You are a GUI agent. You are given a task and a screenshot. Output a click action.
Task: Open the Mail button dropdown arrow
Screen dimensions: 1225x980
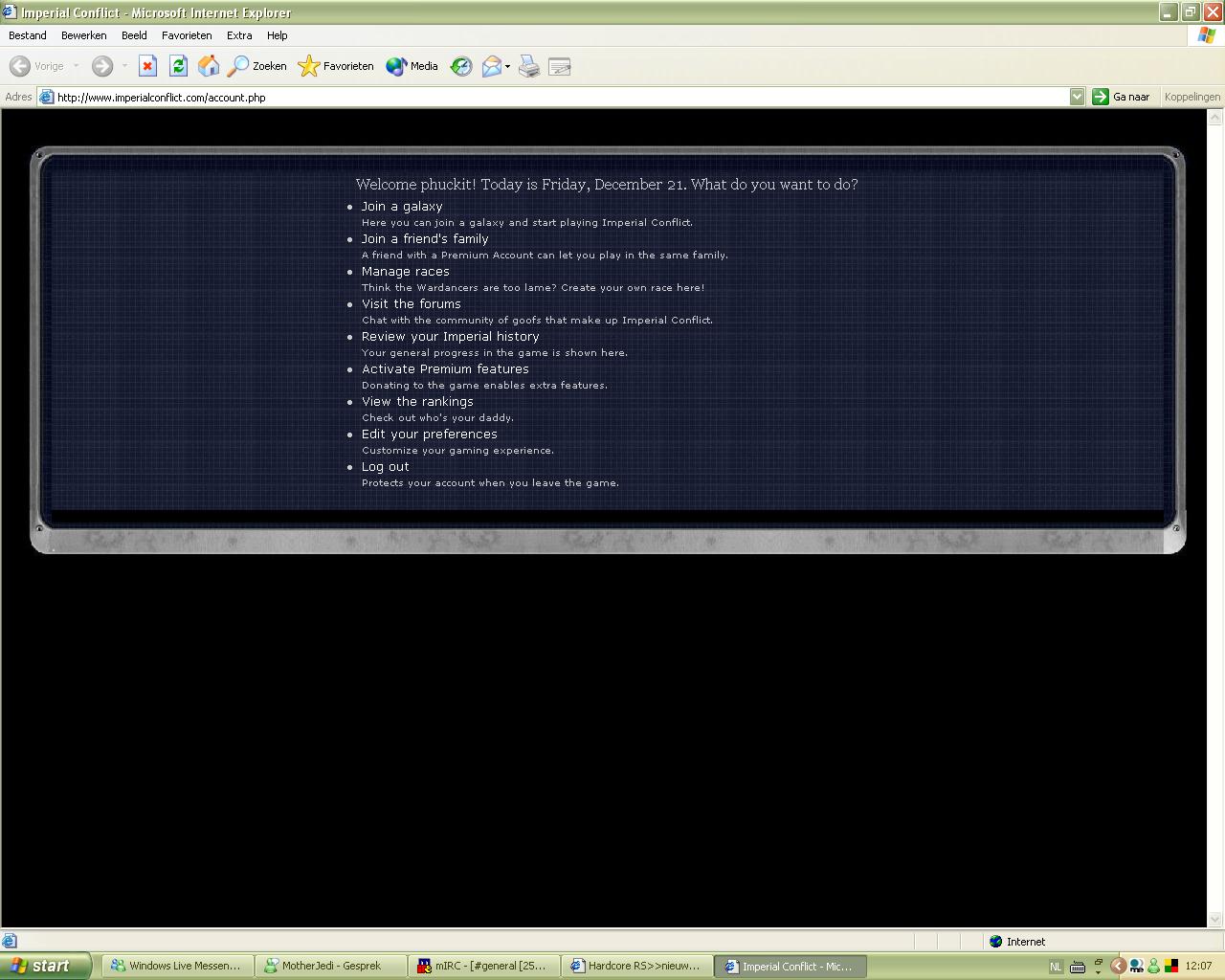507,66
